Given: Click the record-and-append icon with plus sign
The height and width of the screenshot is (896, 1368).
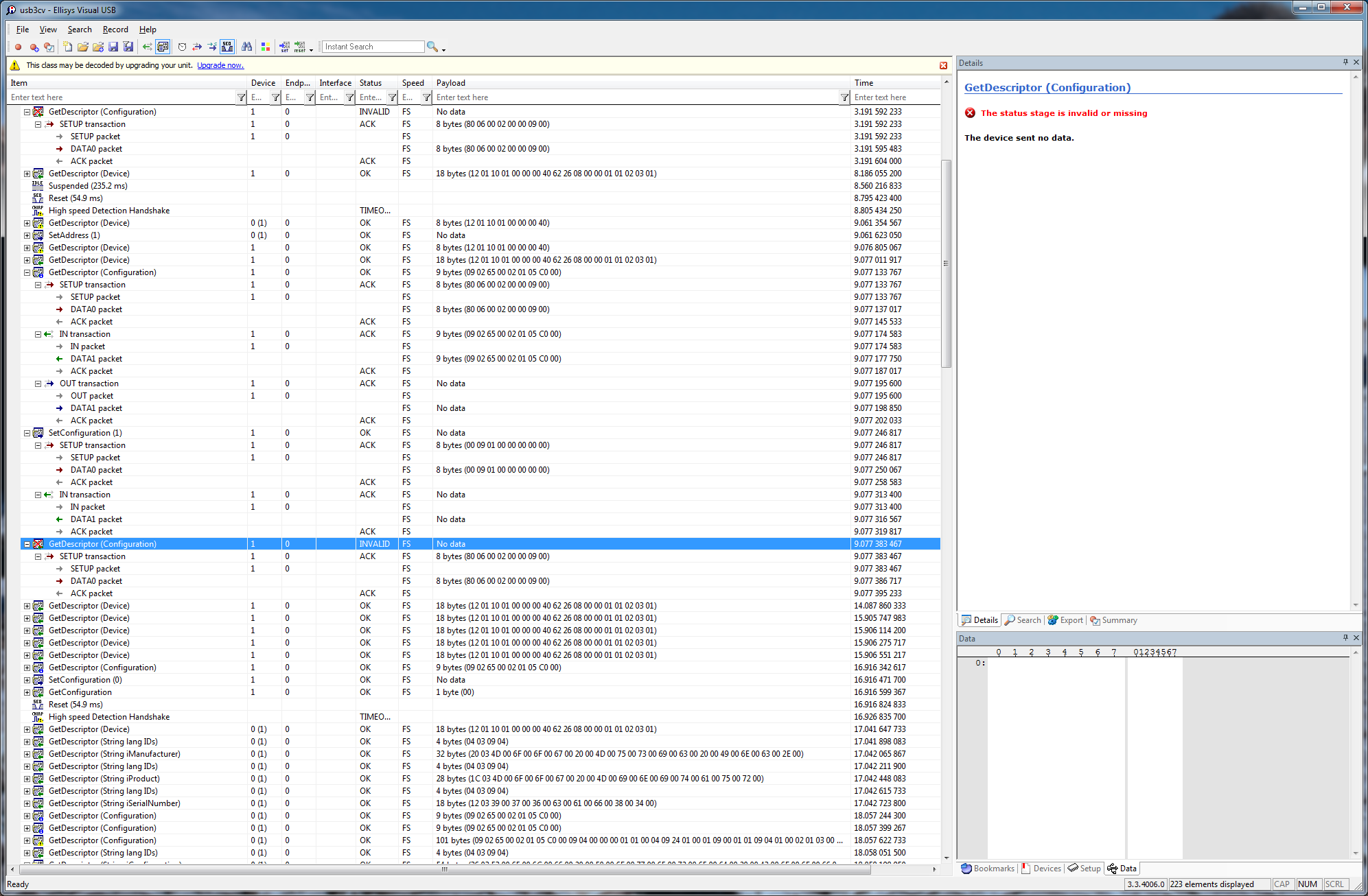Looking at the screenshot, I should (34, 47).
